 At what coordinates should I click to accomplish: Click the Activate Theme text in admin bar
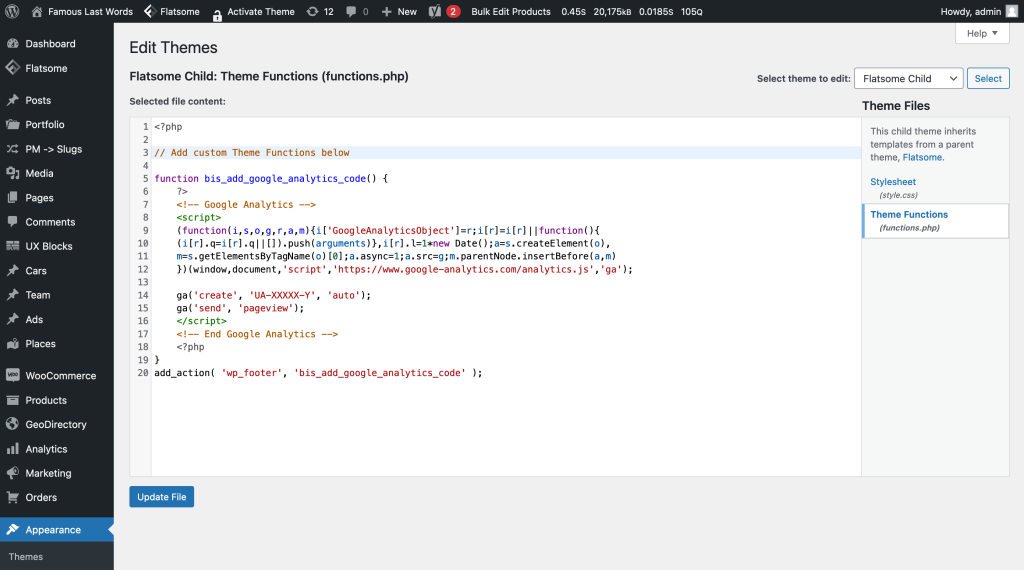coord(261,12)
